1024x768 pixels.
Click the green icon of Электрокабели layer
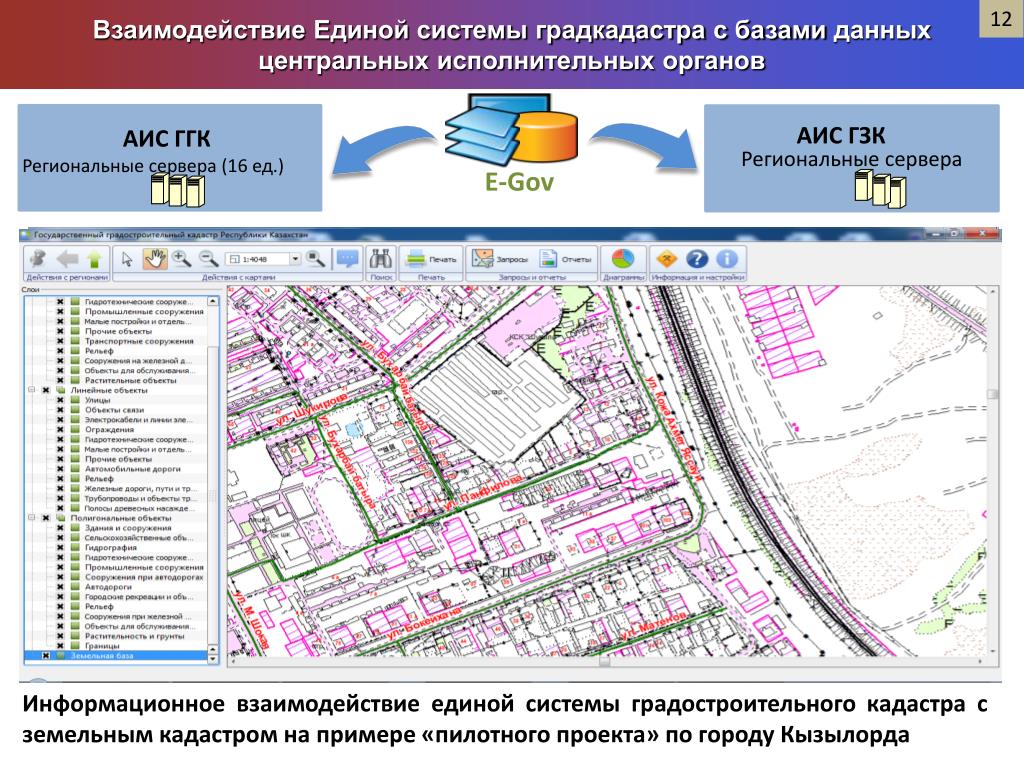pos(75,419)
